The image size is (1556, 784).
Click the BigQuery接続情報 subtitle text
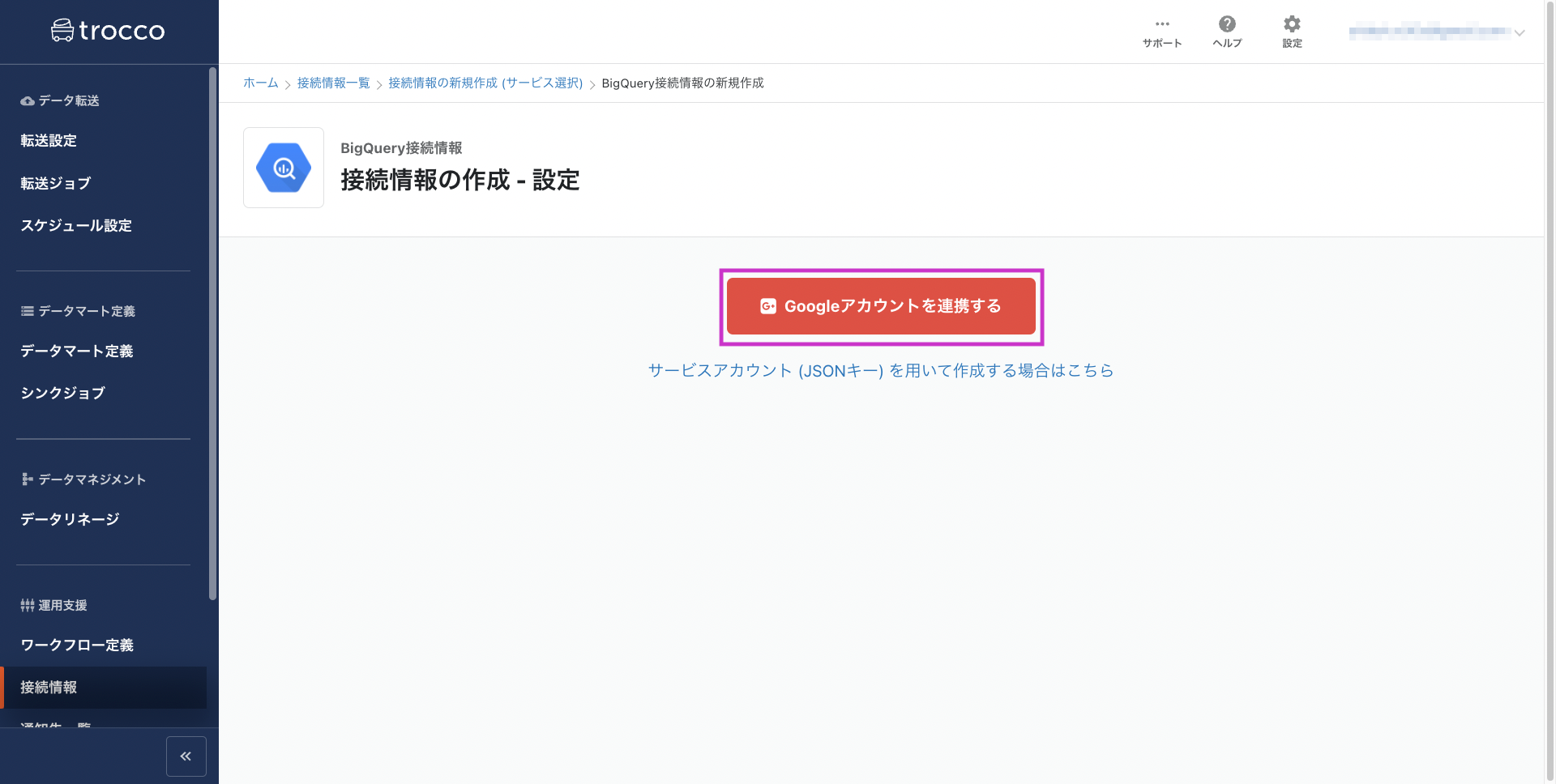401,148
